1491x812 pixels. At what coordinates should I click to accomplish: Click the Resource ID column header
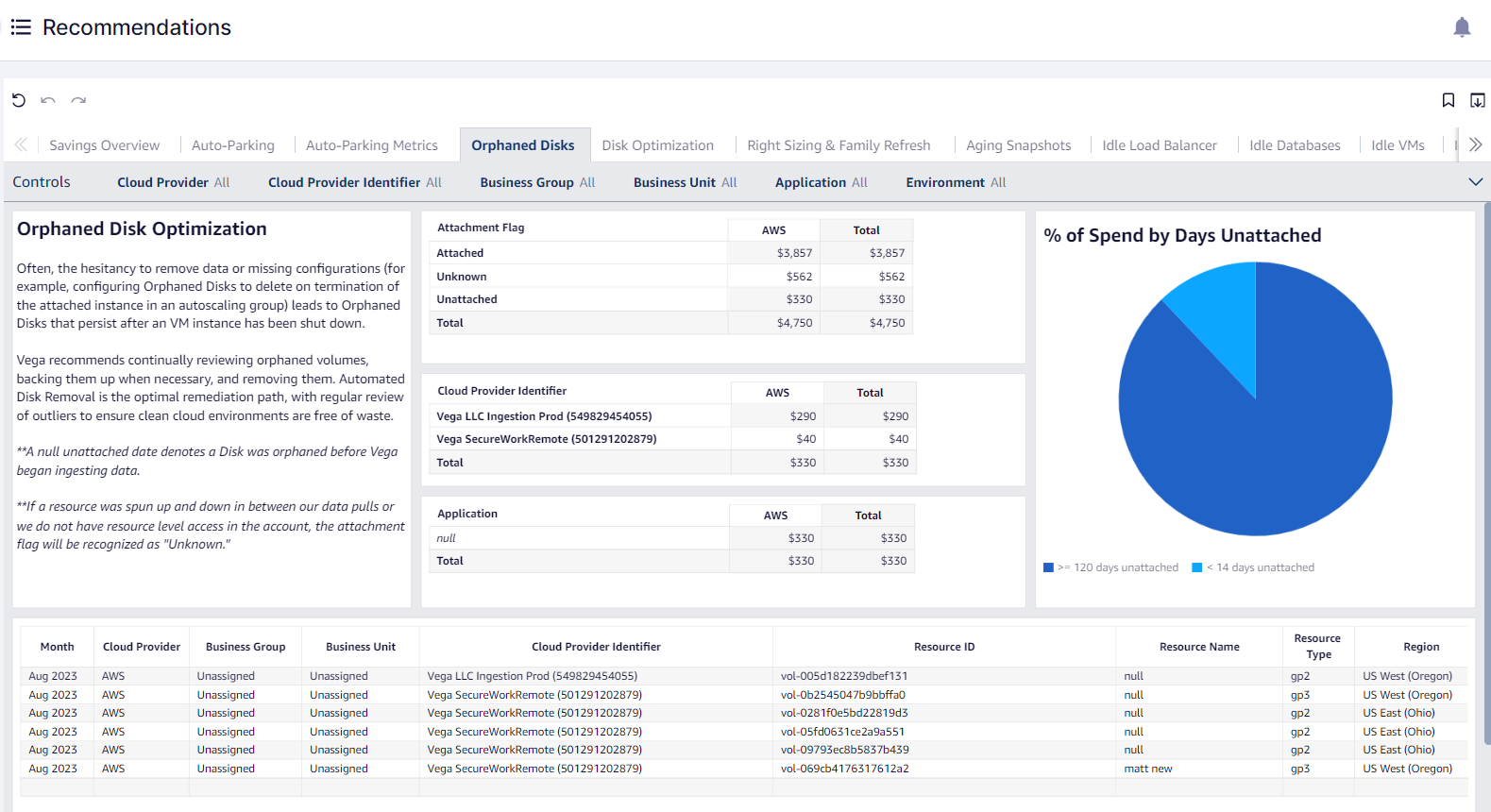pyautogui.click(x=944, y=647)
